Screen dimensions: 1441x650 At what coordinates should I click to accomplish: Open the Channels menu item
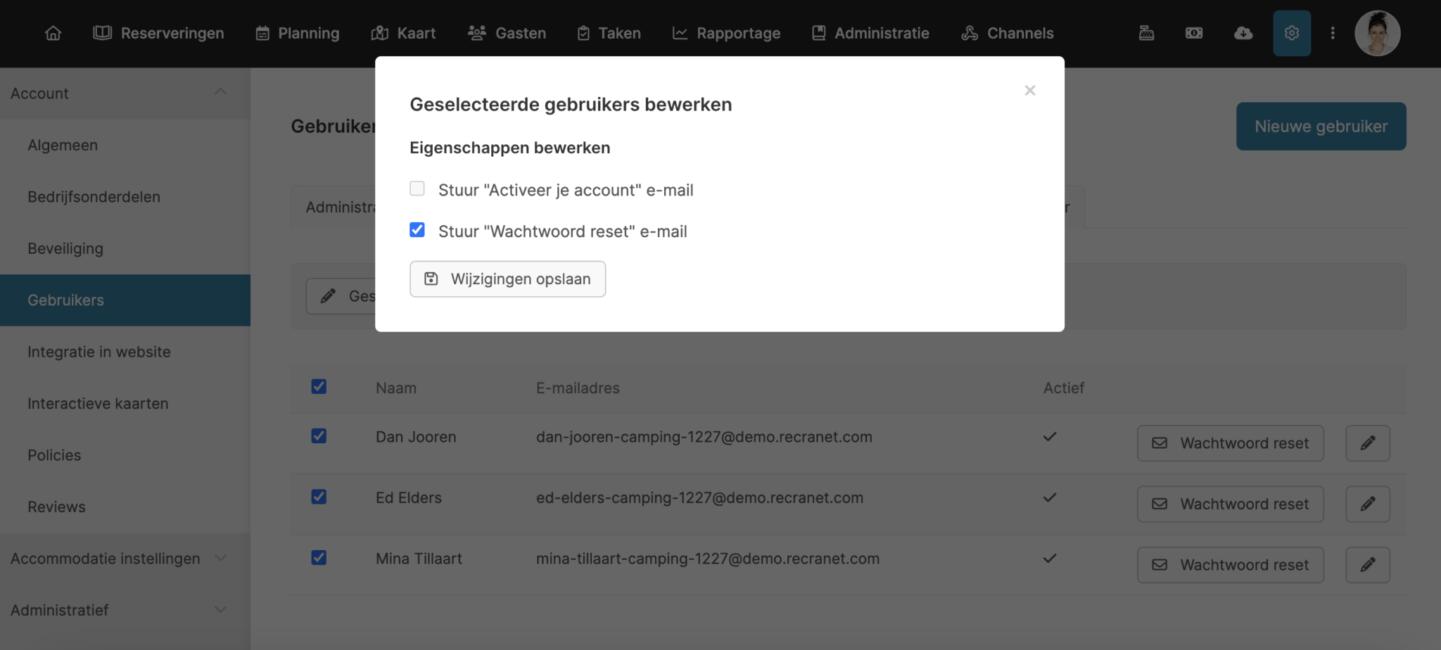pos(1007,33)
